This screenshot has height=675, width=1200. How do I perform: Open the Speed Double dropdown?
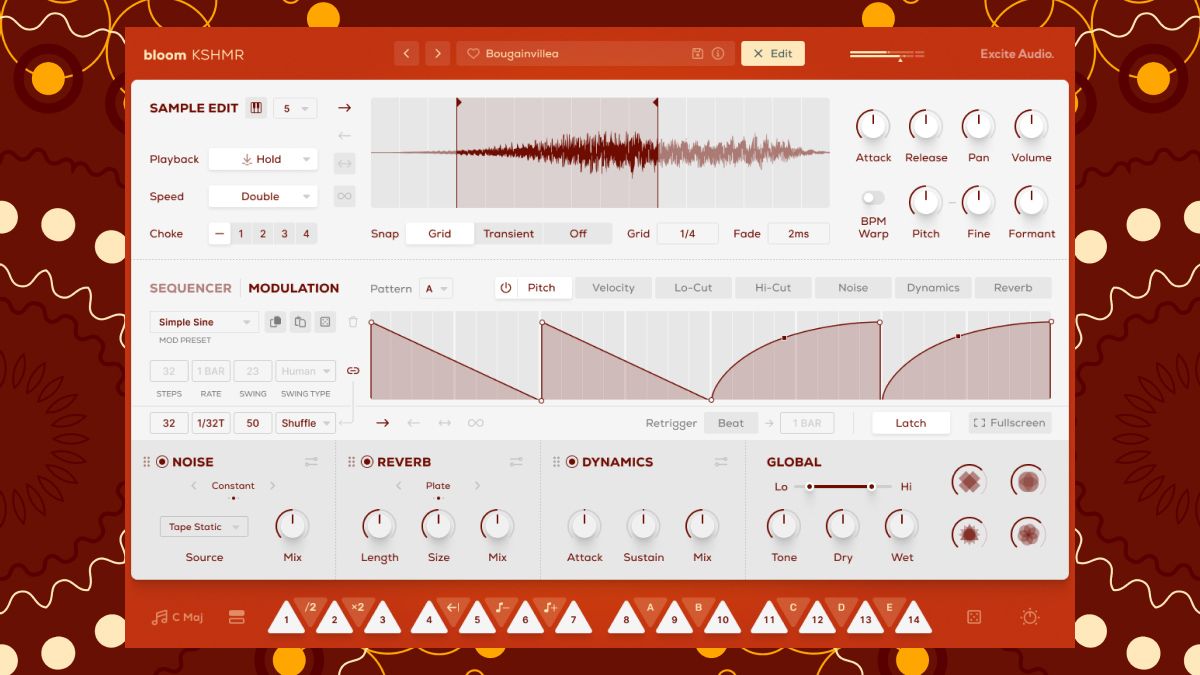262,197
